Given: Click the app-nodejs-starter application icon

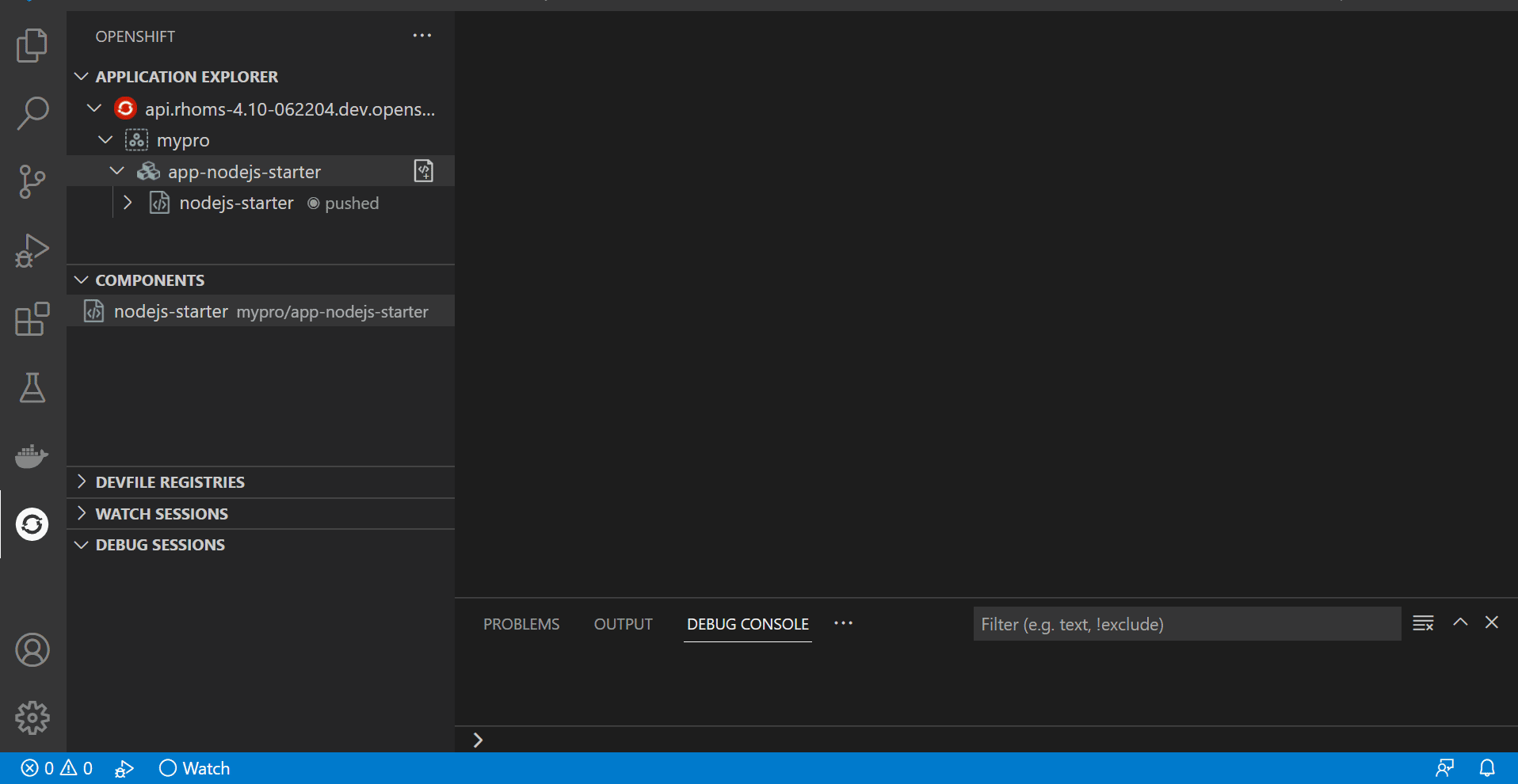Looking at the screenshot, I should tap(148, 171).
